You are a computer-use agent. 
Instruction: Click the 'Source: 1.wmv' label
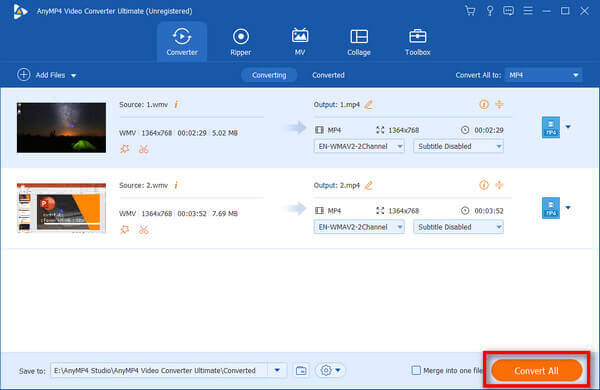click(143, 104)
